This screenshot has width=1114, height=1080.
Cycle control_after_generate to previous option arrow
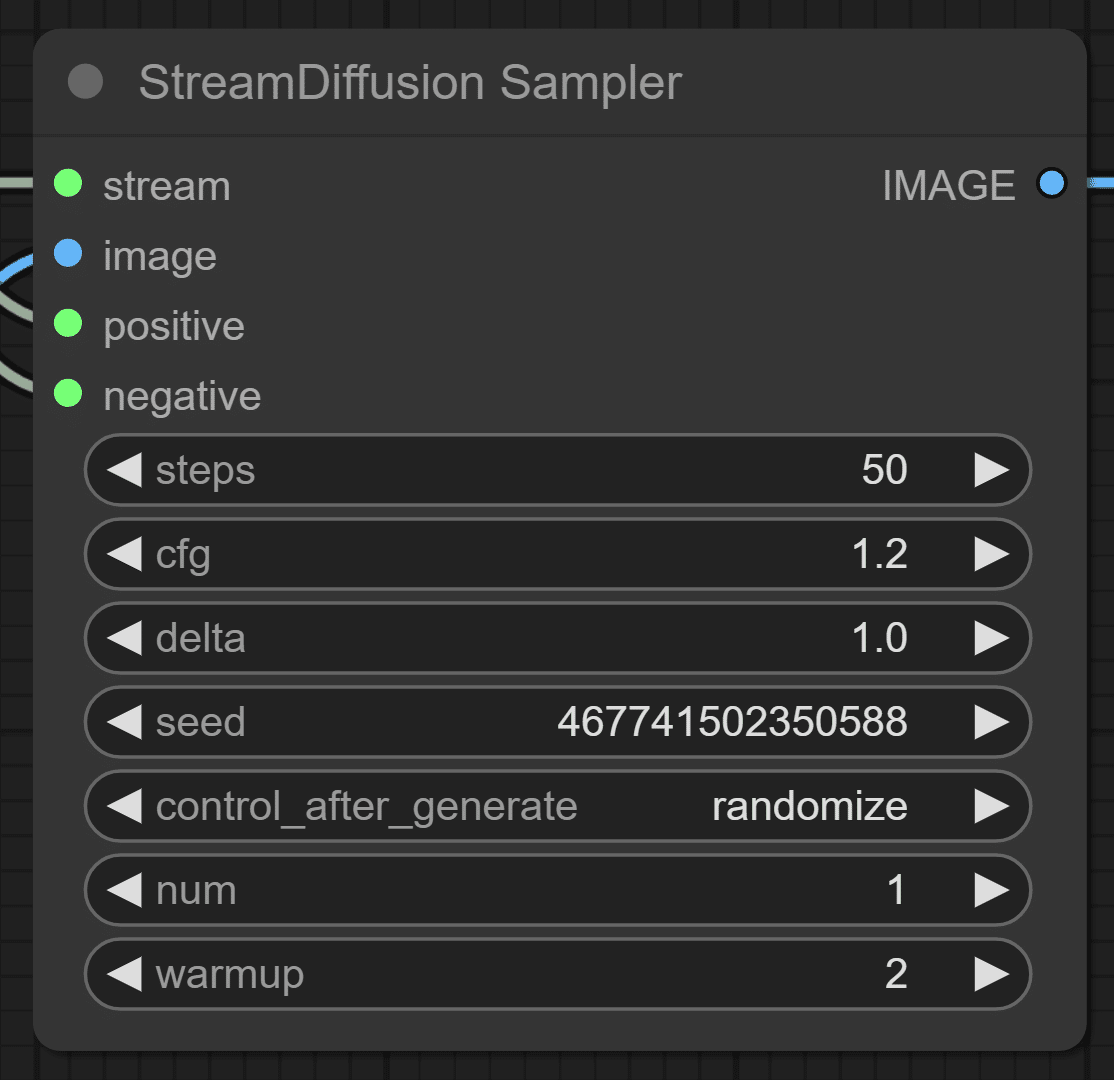click(x=124, y=806)
